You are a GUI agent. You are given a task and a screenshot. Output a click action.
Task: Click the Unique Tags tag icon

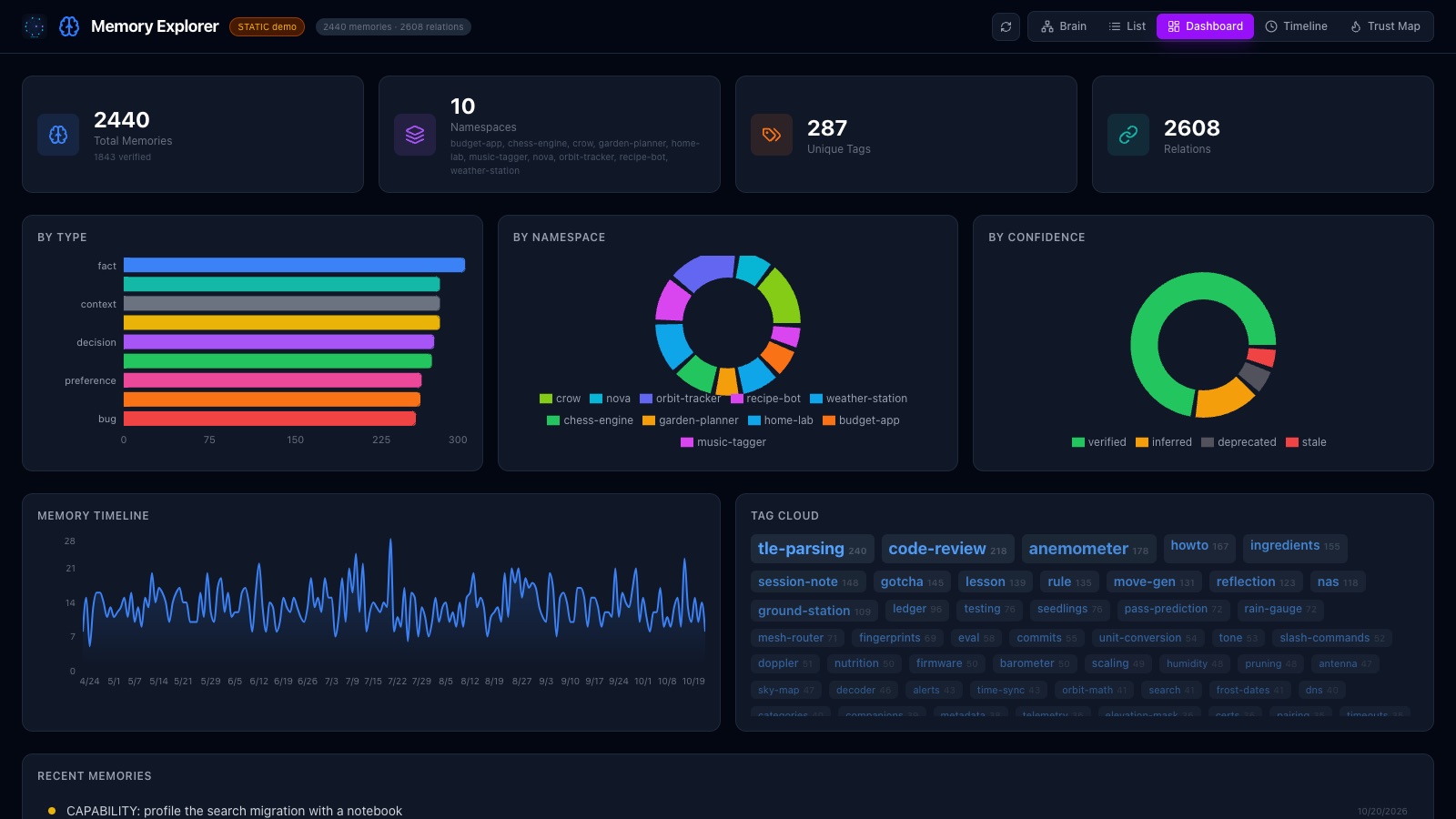[772, 135]
